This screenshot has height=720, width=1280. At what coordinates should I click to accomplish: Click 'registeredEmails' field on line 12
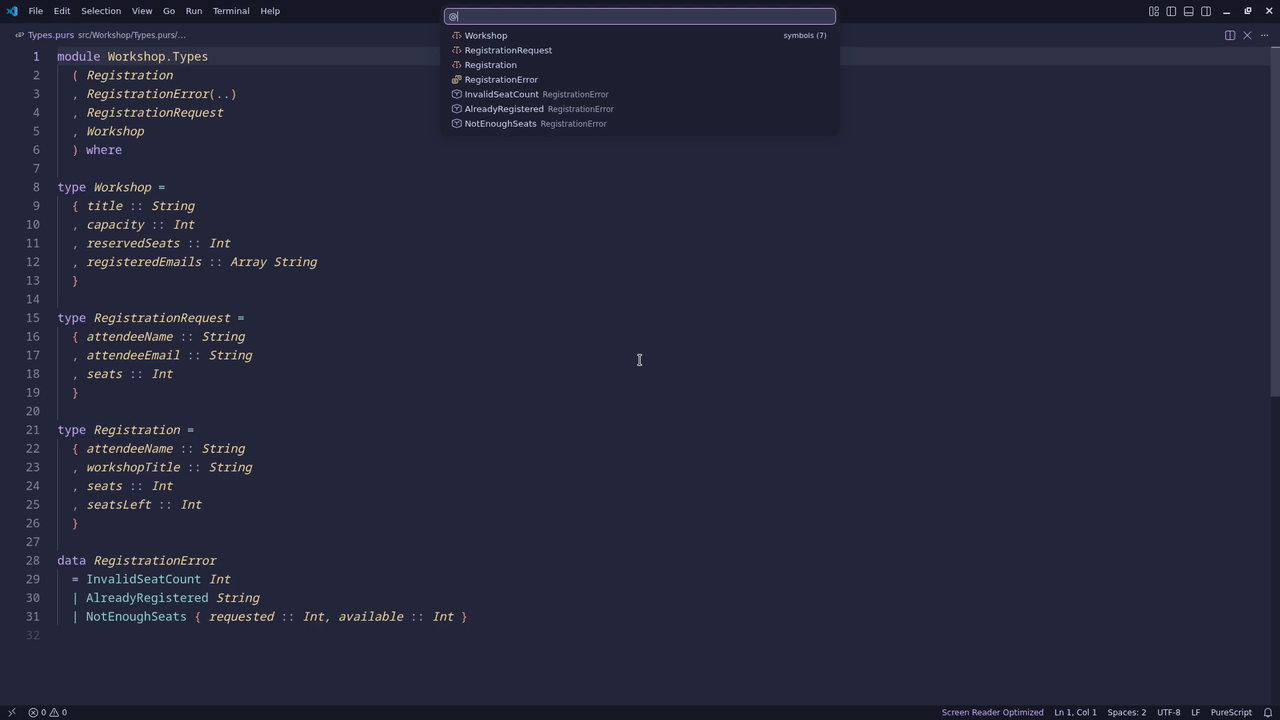point(144,262)
